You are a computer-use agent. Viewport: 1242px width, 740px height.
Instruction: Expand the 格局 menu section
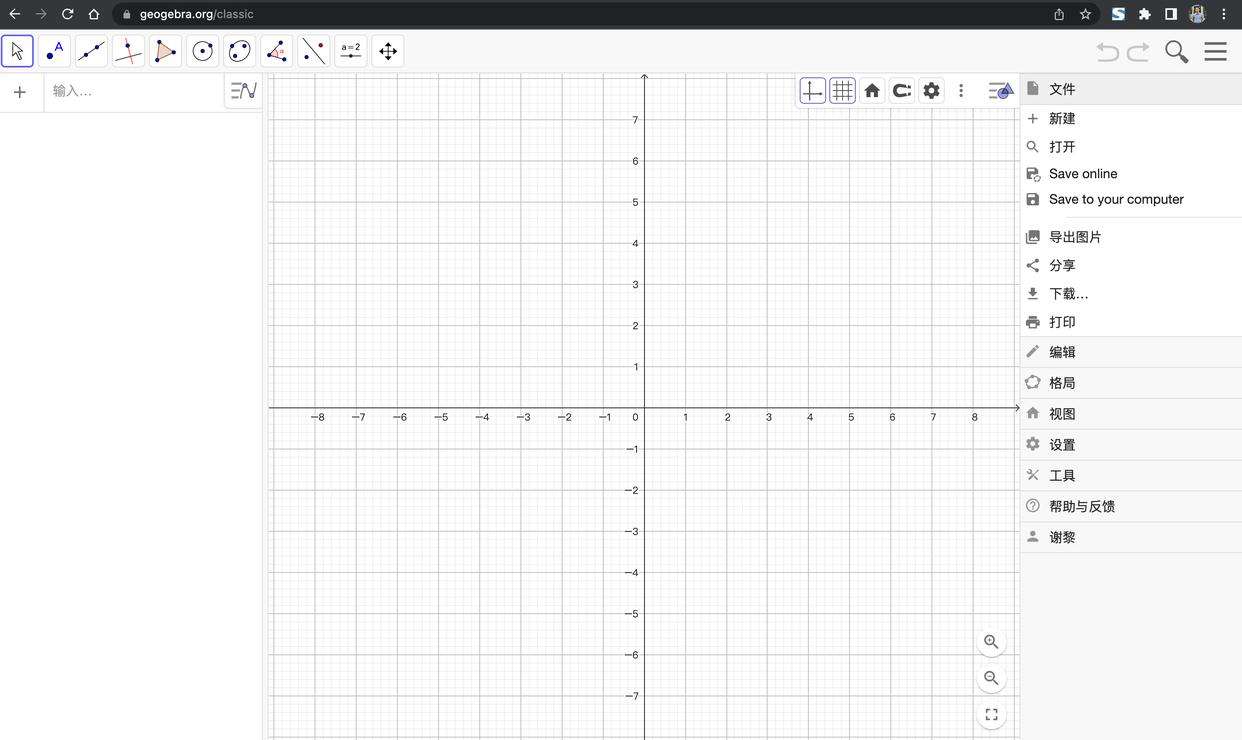pyautogui.click(x=1131, y=383)
